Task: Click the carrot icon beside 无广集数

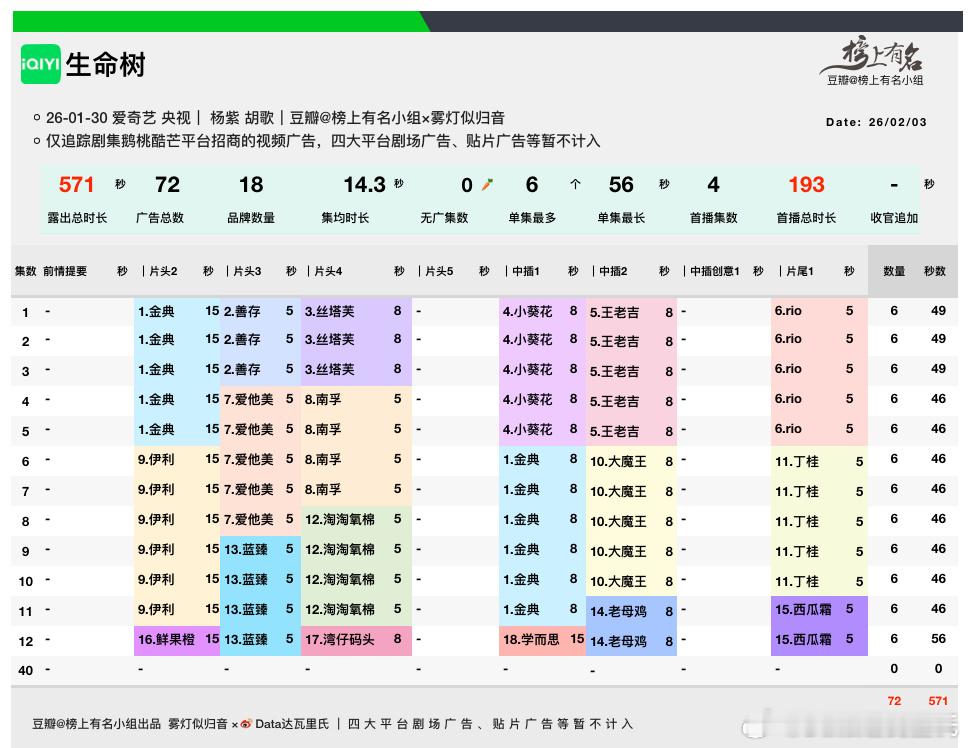Action: click(487, 184)
